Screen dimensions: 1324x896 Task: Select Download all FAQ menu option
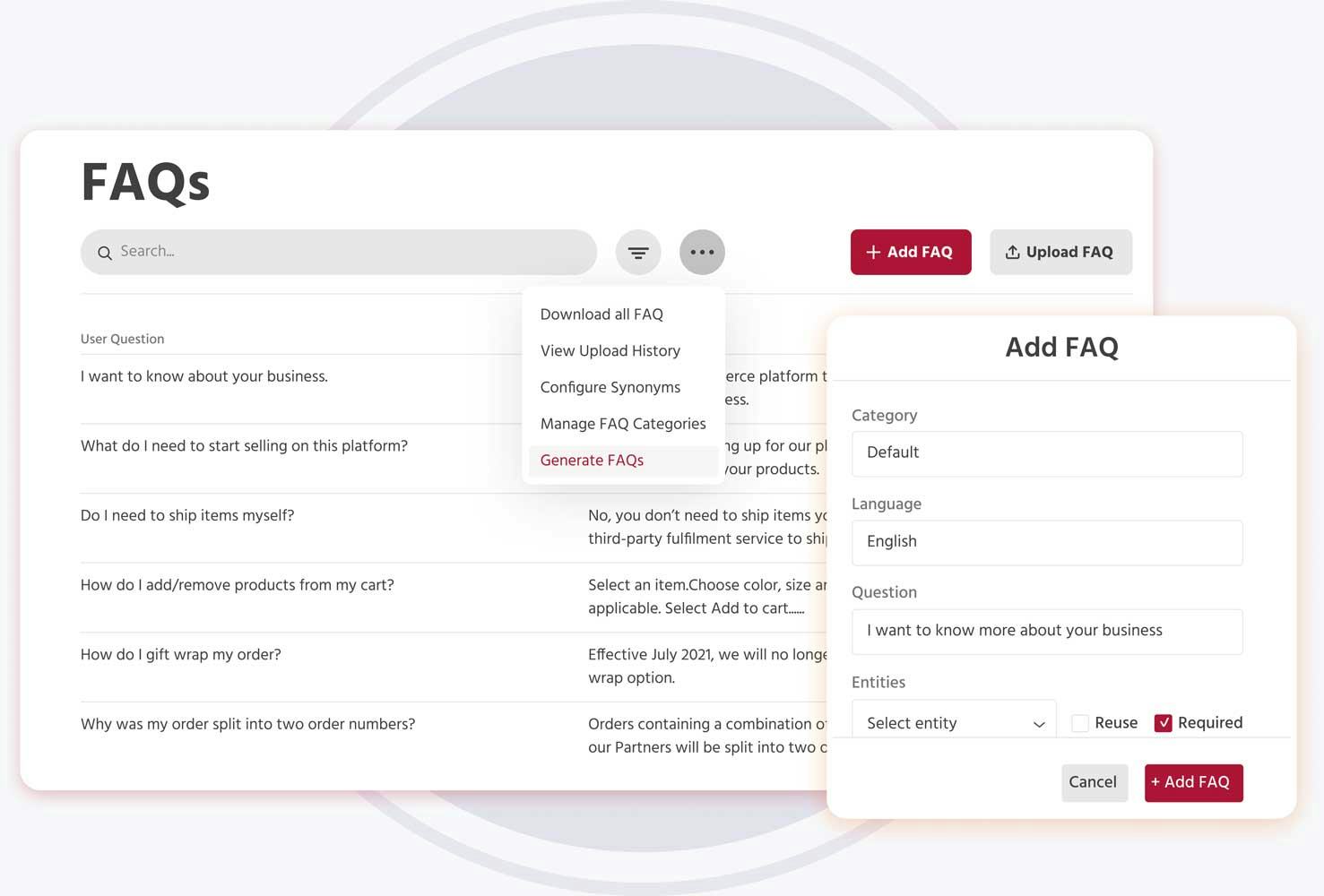click(601, 314)
